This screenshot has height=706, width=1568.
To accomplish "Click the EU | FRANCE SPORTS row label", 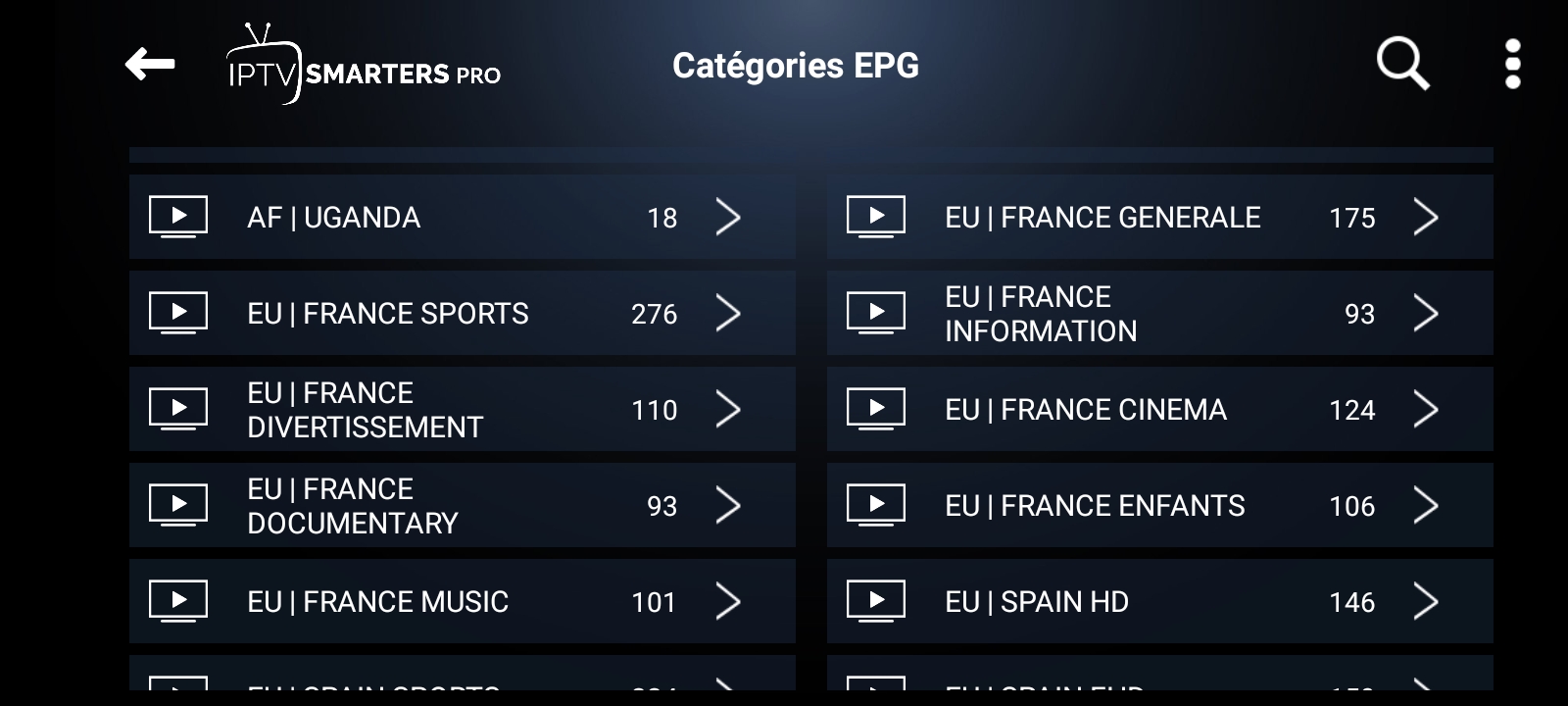I will 388,313.
